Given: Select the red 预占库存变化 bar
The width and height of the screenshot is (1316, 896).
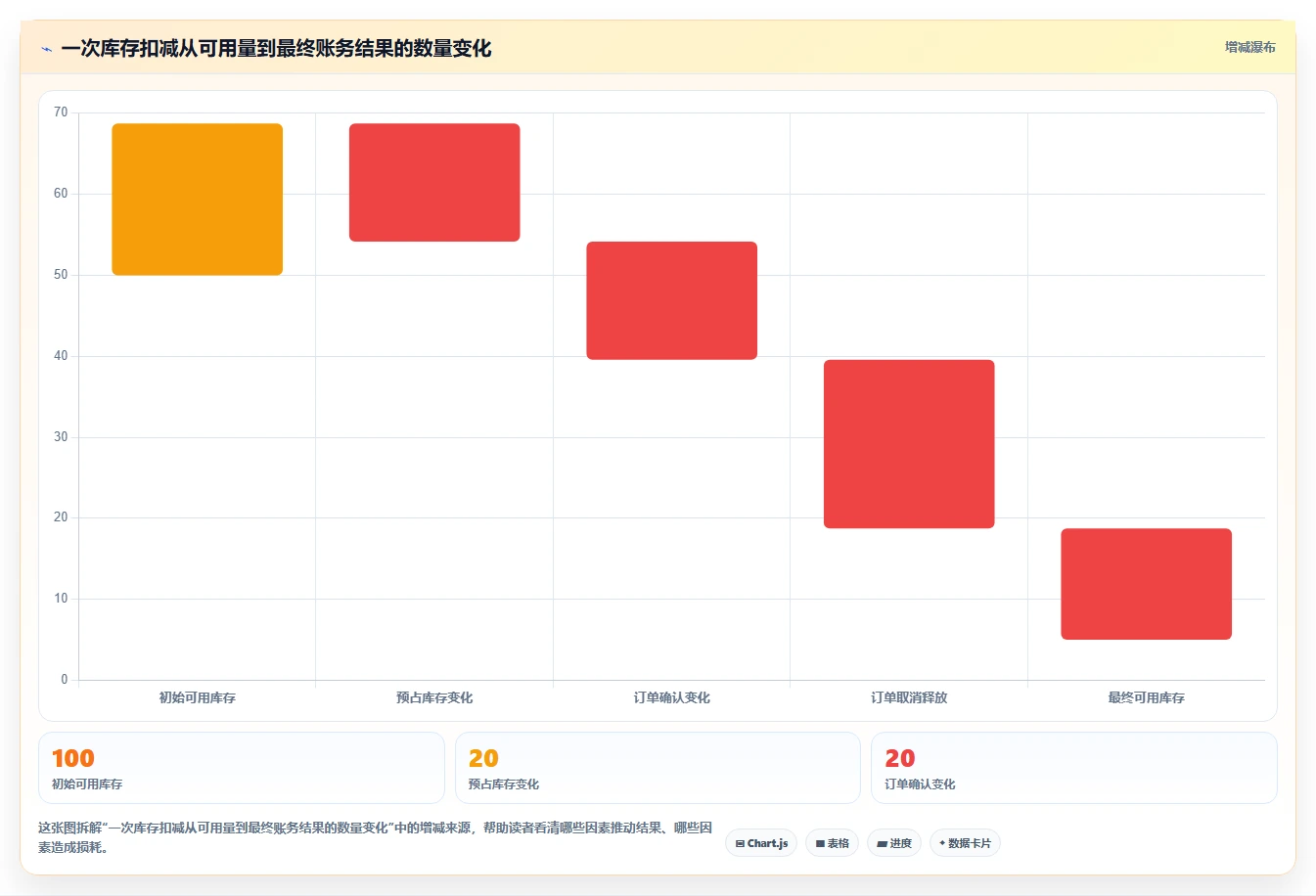Looking at the screenshot, I should tap(434, 183).
